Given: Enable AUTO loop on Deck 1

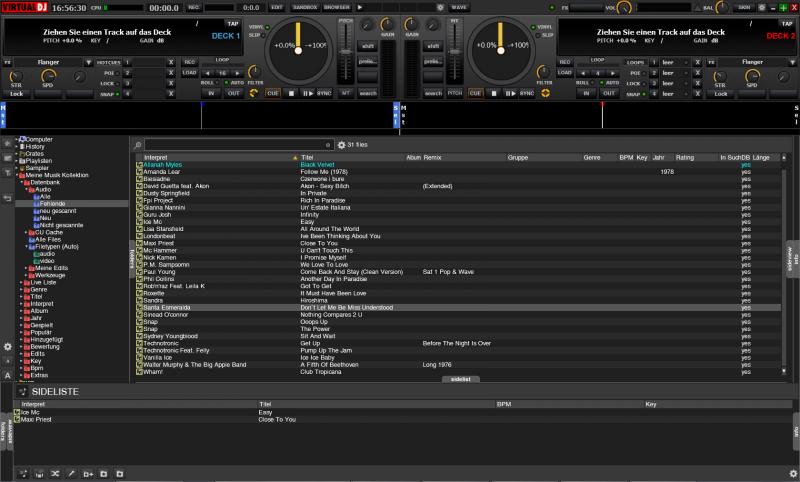Looking at the screenshot, I should 234,83.
